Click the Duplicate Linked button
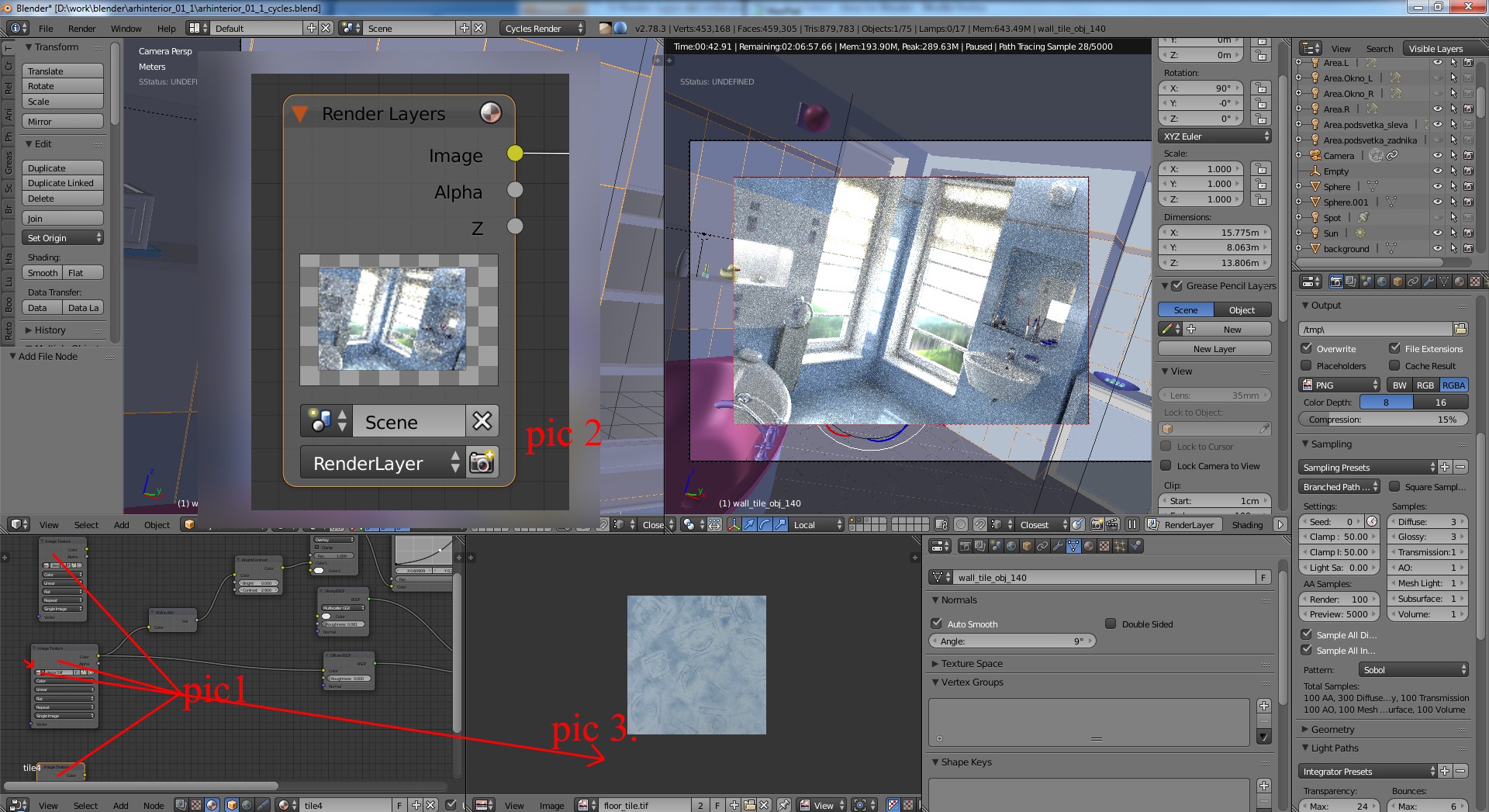Screen dimensions: 1489x812 [x=63, y=183]
